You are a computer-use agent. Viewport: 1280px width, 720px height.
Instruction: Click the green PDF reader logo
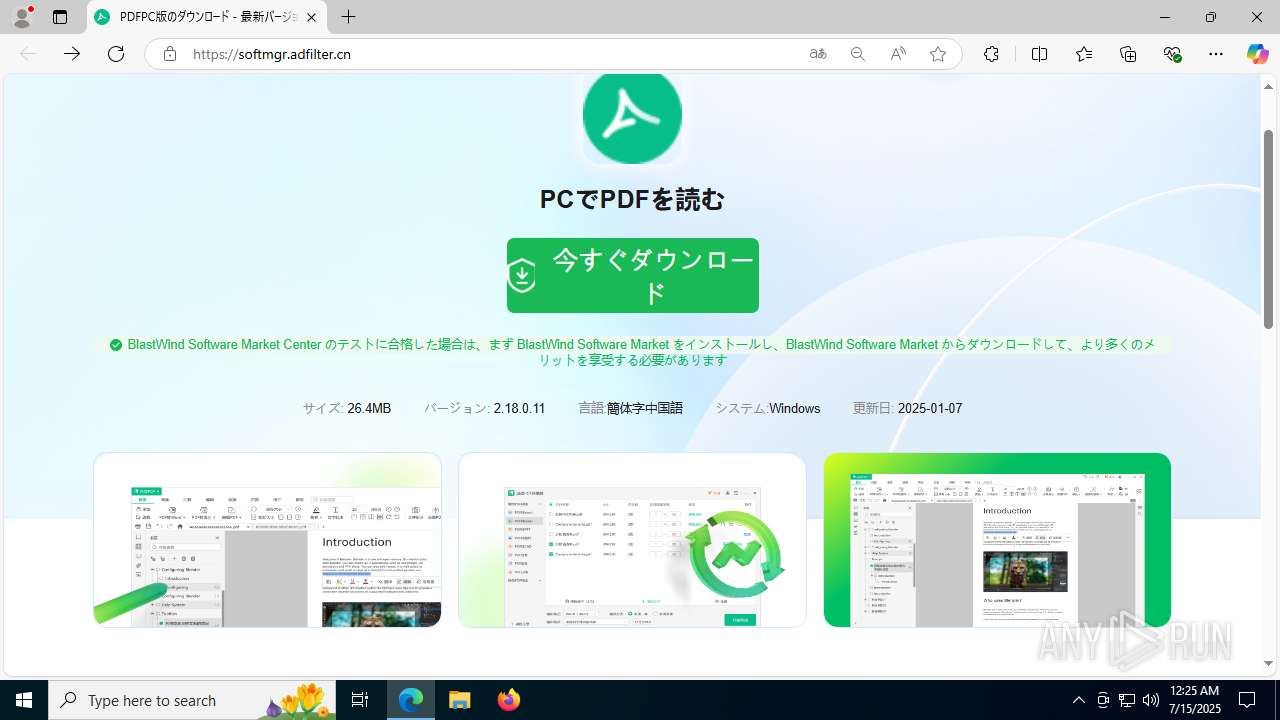(x=632, y=117)
